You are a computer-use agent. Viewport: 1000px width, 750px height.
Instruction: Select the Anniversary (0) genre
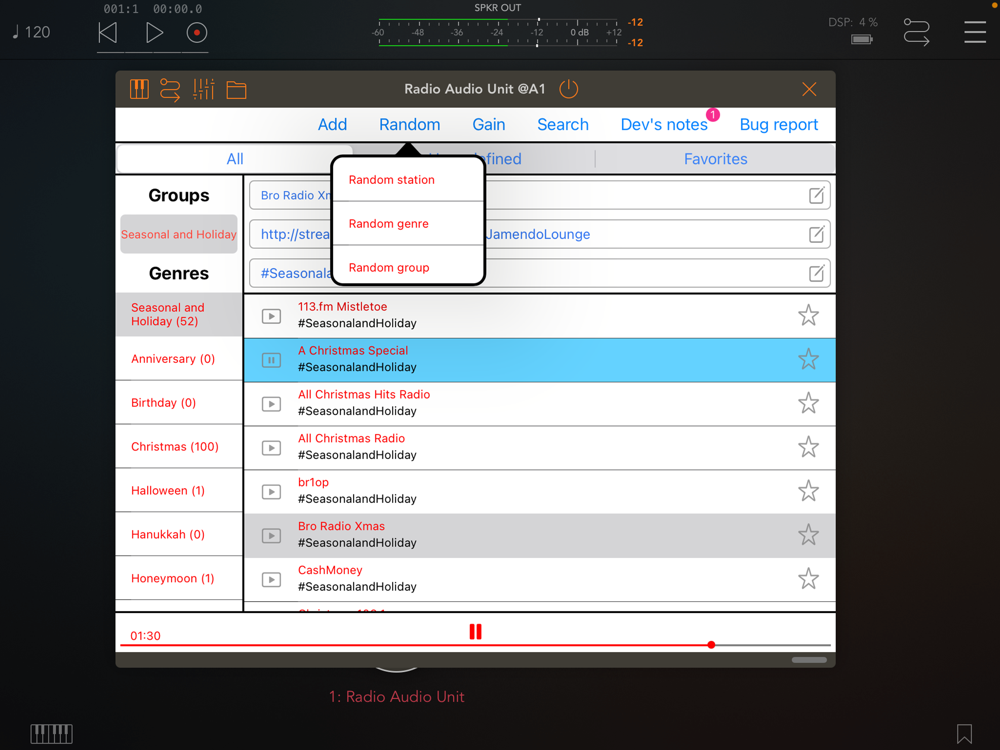(179, 359)
